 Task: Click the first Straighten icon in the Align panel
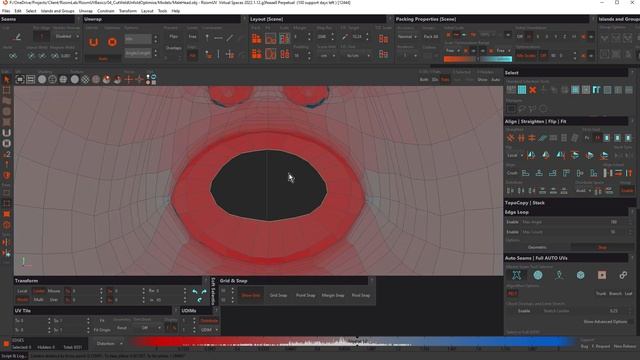coord(510,138)
